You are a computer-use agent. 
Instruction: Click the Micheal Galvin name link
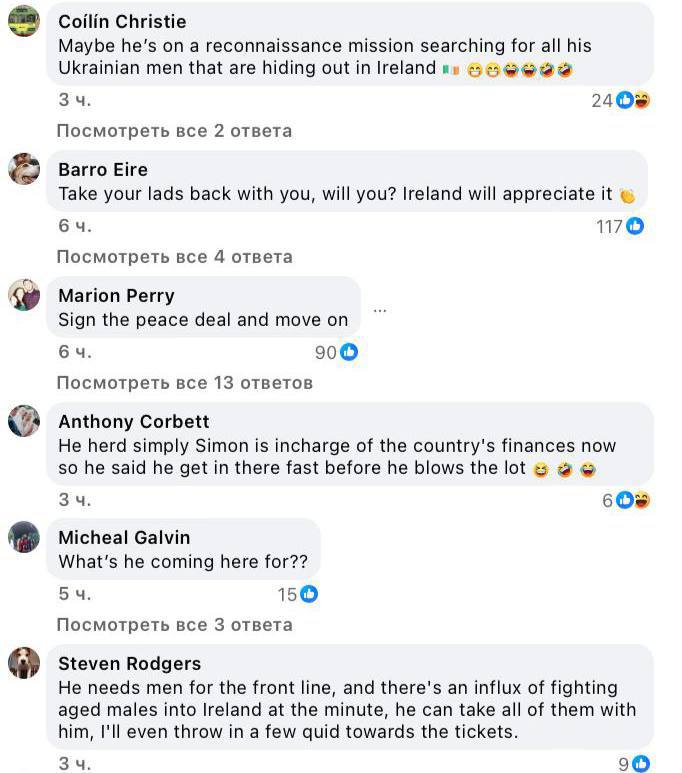(124, 538)
